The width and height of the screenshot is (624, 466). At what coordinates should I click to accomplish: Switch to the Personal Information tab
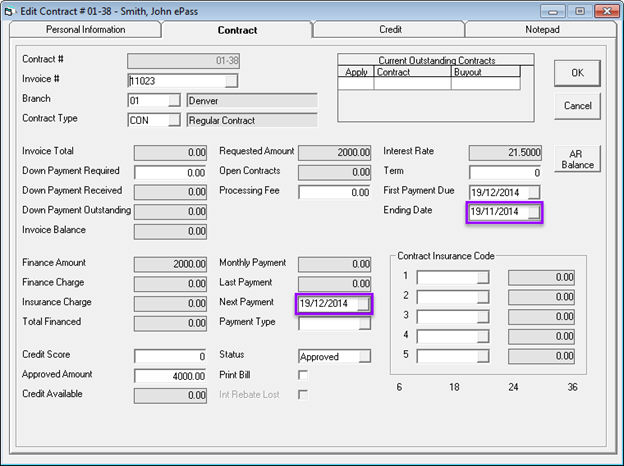pos(85,30)
